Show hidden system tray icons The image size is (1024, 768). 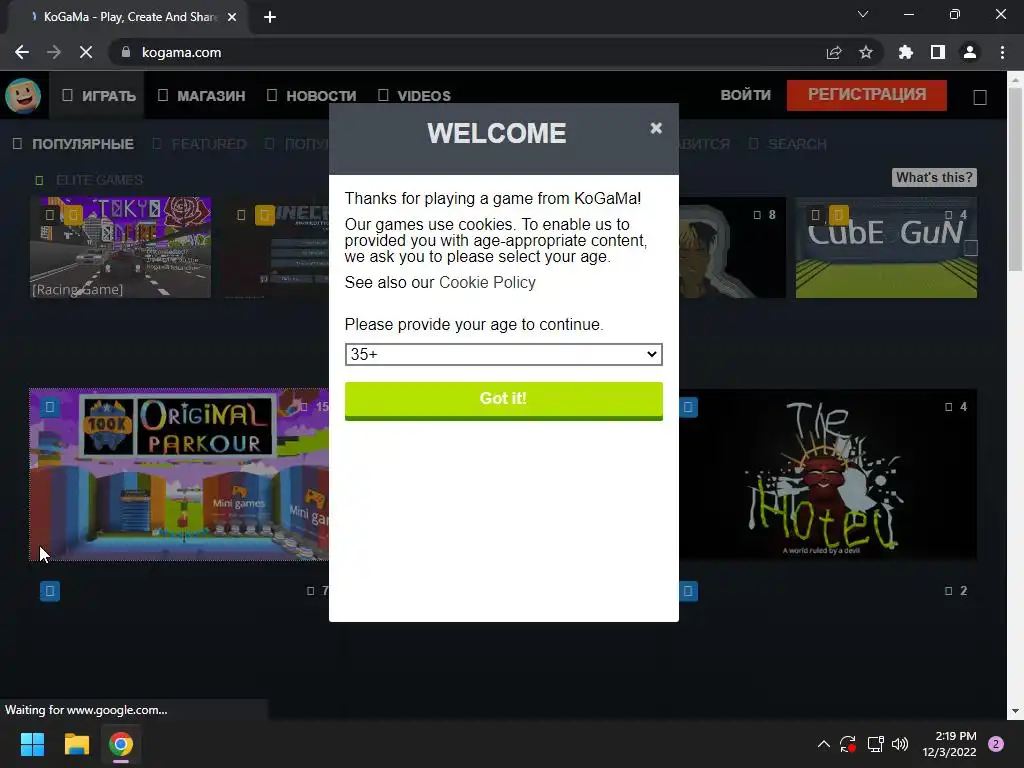click(x=824, y=744)
